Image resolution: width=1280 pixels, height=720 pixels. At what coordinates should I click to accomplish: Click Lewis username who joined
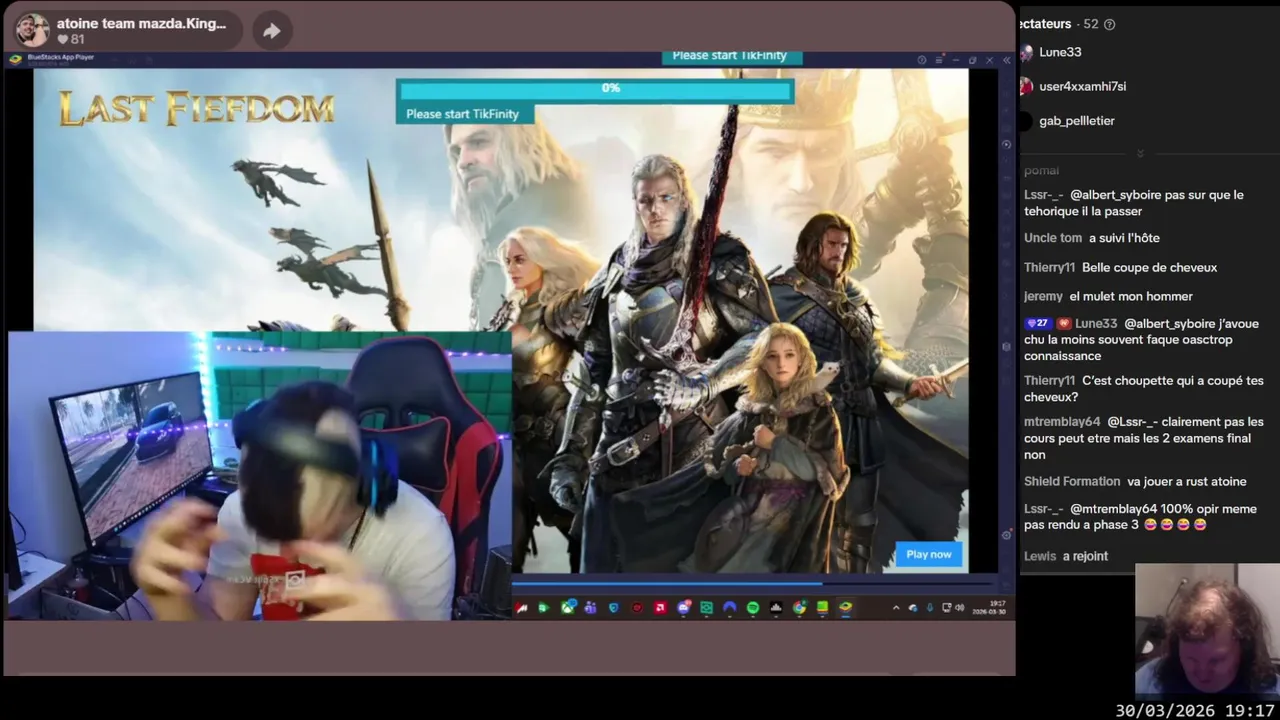pos(1040,556)
